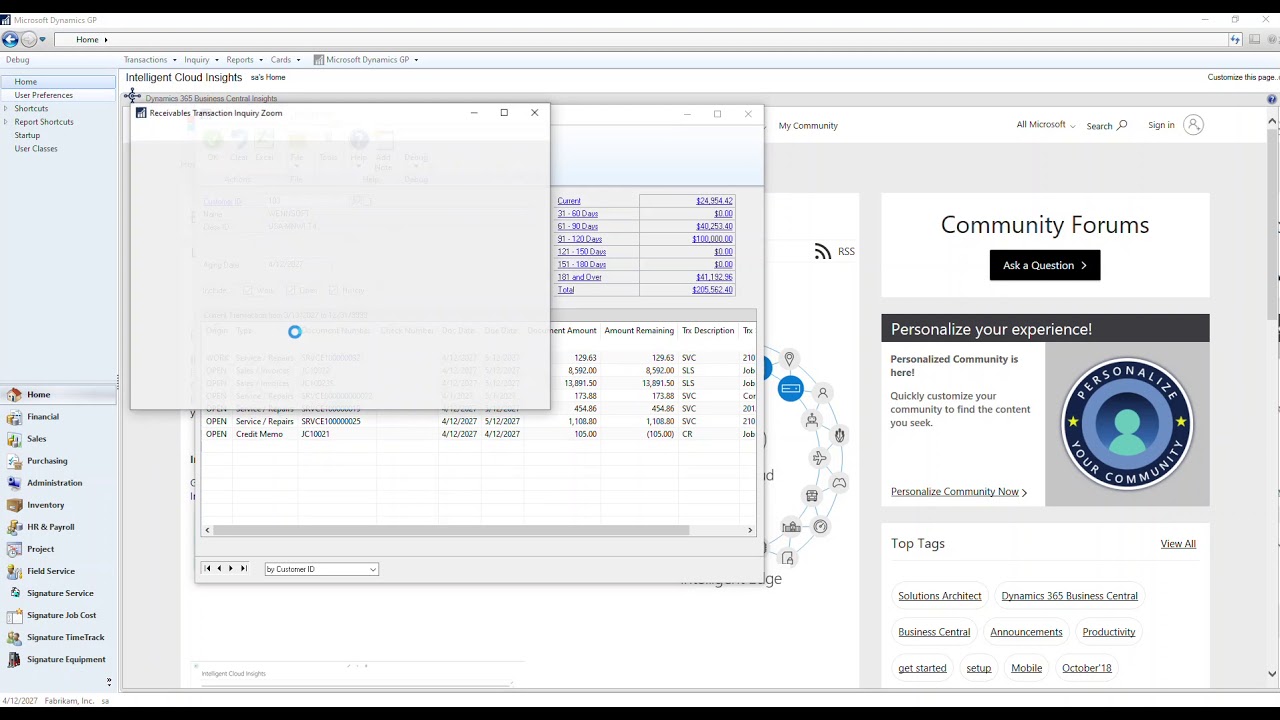Image resolution: width=1280 pixels, height=720 pixels.
Task: Click the Home breadcrumb arrow
Action: (x=105, y=40)
